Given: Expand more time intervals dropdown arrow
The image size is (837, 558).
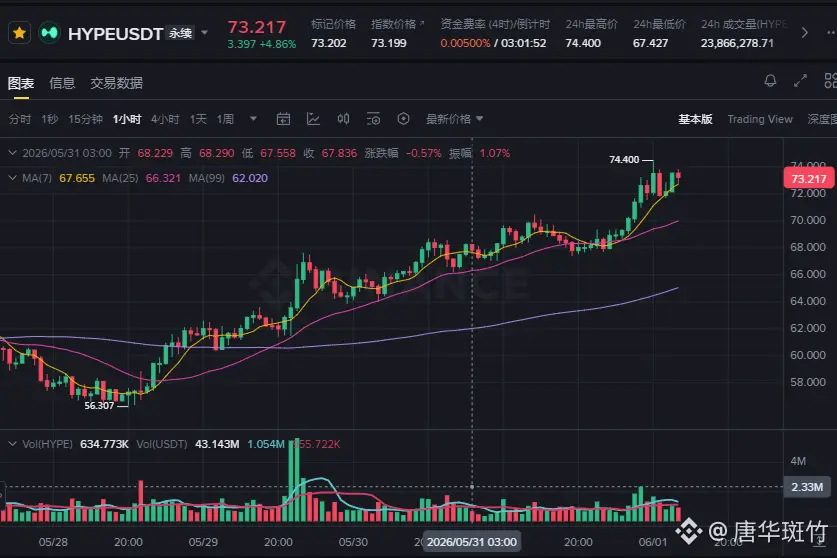Looking at the screenshot, I should (253, 119).
